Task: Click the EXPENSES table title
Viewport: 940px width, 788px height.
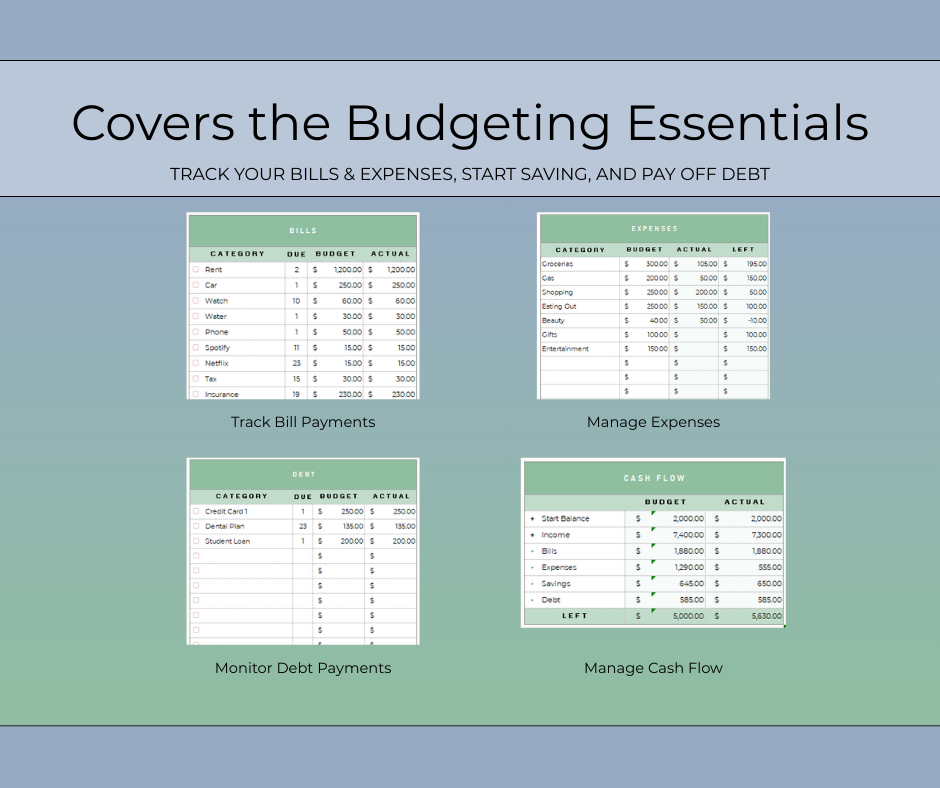Action: click(x=654, y=228)
